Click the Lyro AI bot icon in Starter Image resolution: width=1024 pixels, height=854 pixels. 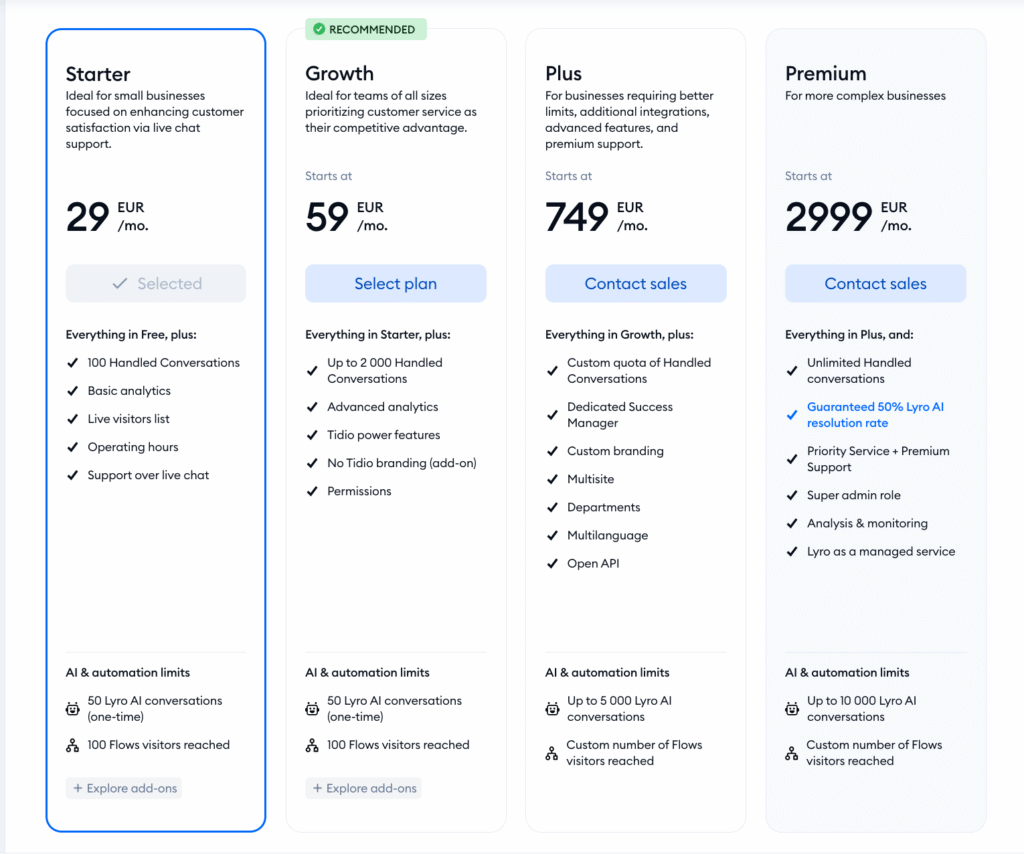click(72, 708)
